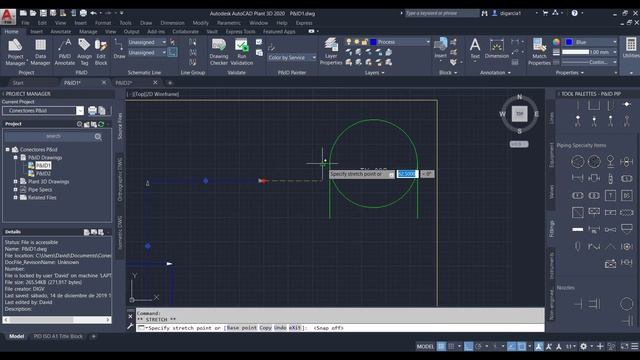Toggle 2D object snap in status bar
The width and height of the screenshot is (640, 360).
pyautogui.click(x=522, y=346)
